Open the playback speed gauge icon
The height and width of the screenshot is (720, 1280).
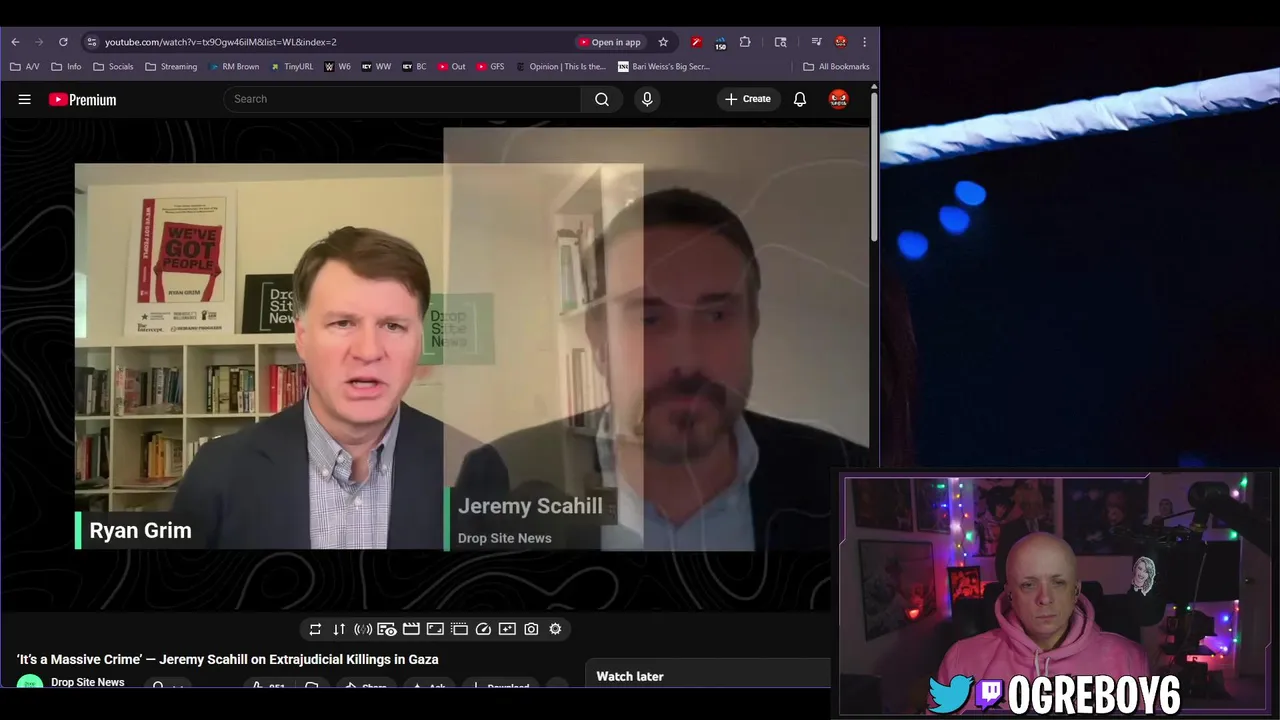[x=483, y=629]
